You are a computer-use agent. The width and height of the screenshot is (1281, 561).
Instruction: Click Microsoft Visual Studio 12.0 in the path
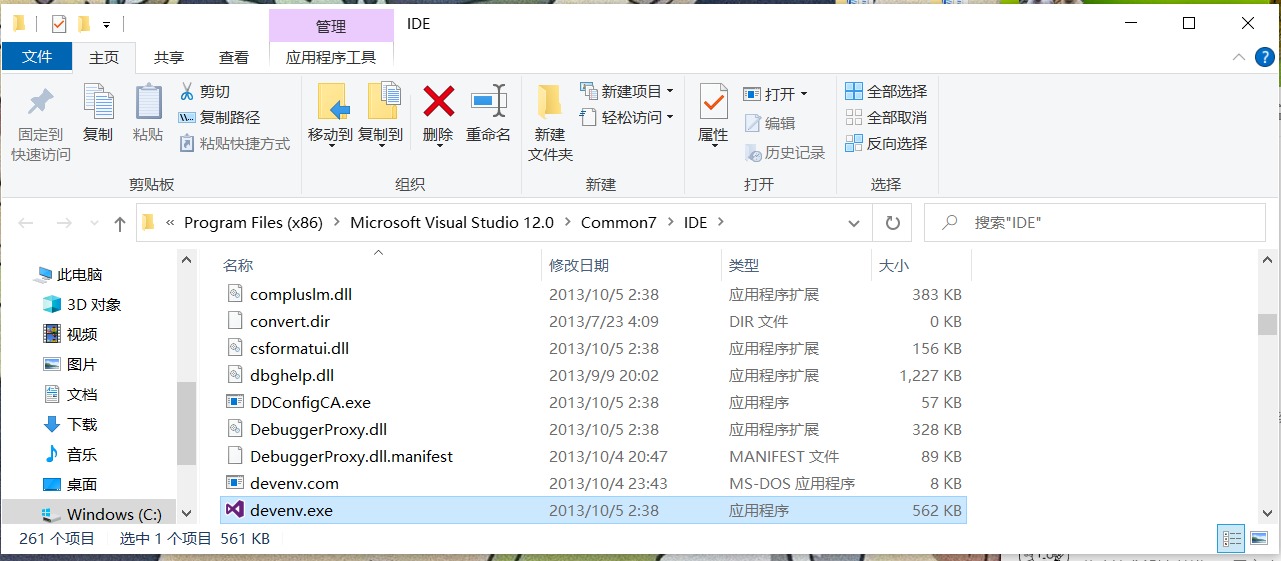[452, 223]
